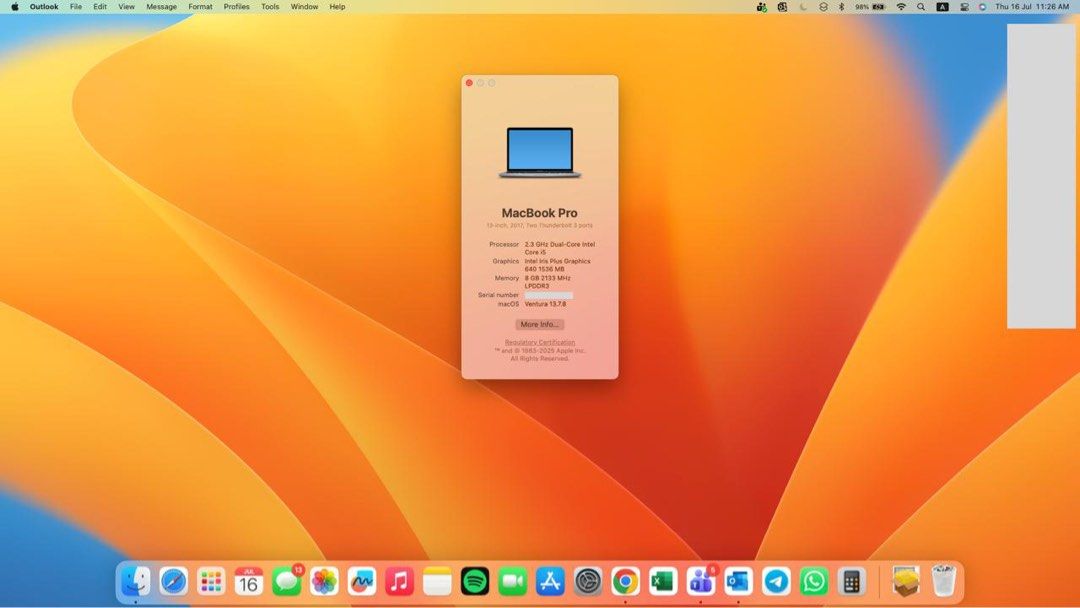Viewport: 1080px width, 608px height.
Task: Open System Settings gear icon
Action: [x=588, y=582]
